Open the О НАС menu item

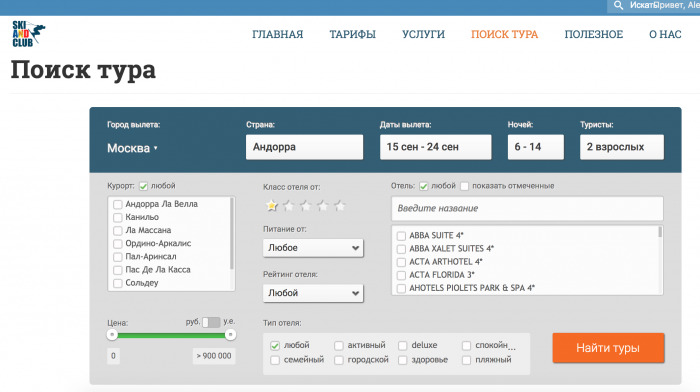pos(665,34)
